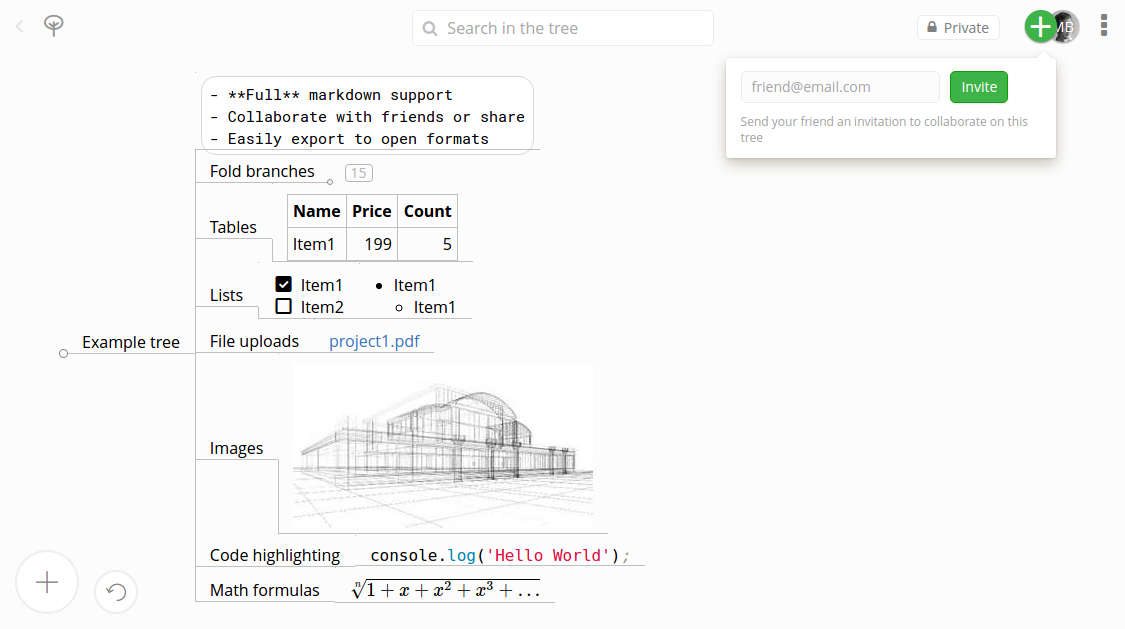Click the Item1 table cell
The width and height of the screenshot is (1125, 629).
tap(316, 245)
